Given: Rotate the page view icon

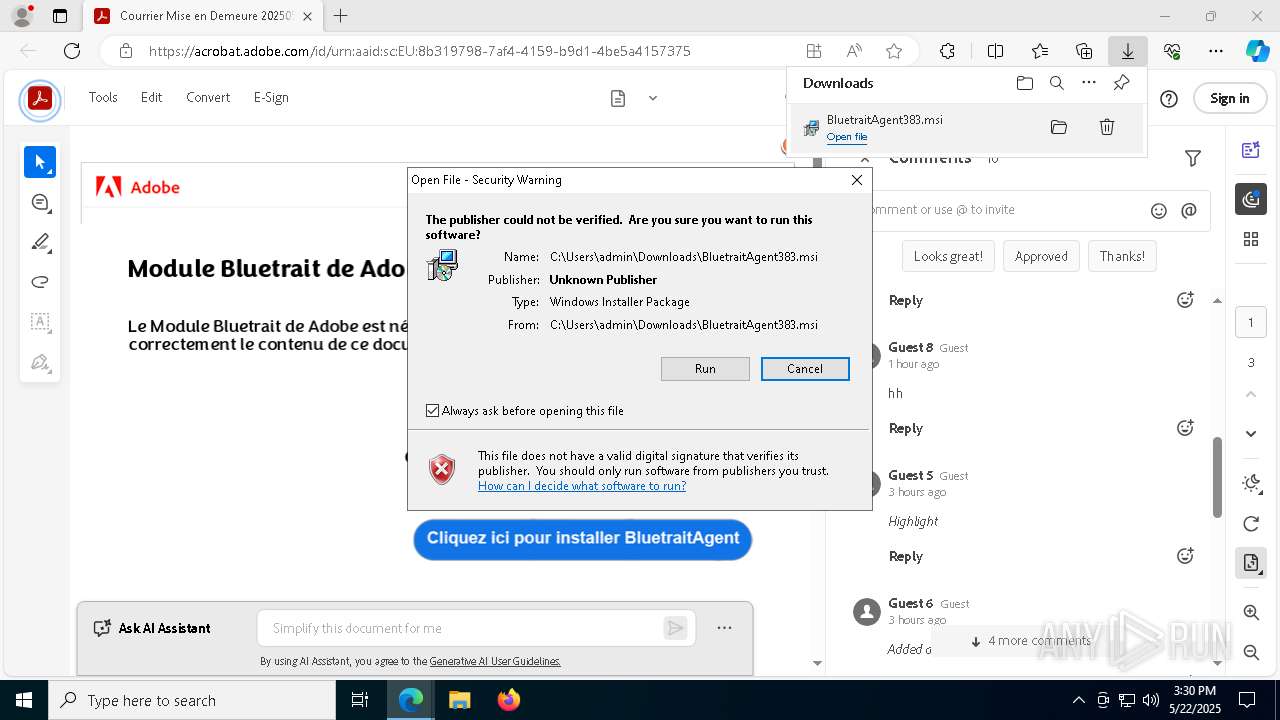Looking at the screenshot, I should (1251, 524).
